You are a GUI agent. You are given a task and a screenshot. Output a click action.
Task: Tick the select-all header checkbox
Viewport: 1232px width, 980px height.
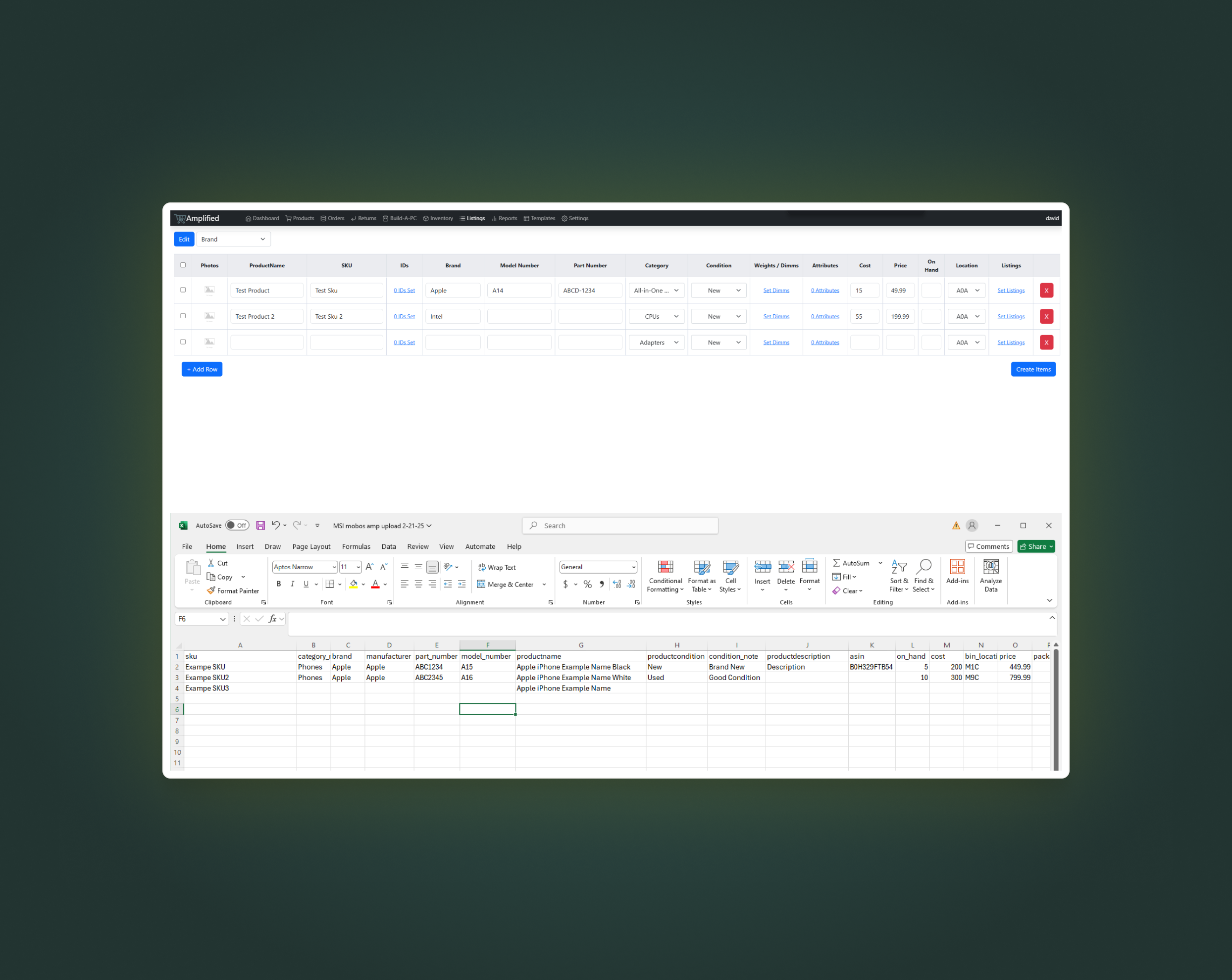tap(183, 265)
